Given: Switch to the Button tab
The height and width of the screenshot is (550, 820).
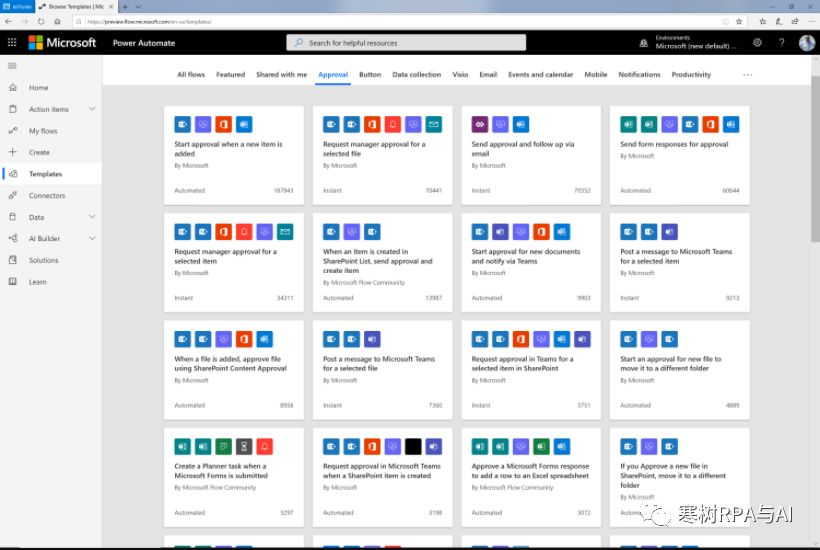Looking at the screenshot, I should pos(370,75).
